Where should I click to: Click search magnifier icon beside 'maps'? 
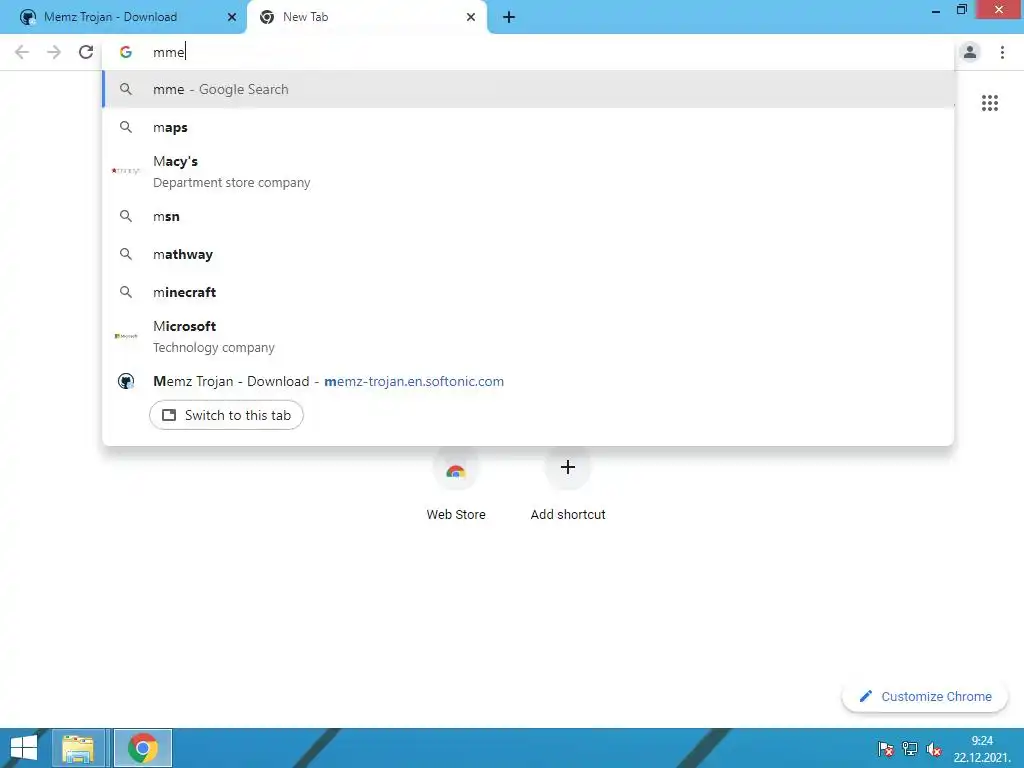[x=126, y=127]
